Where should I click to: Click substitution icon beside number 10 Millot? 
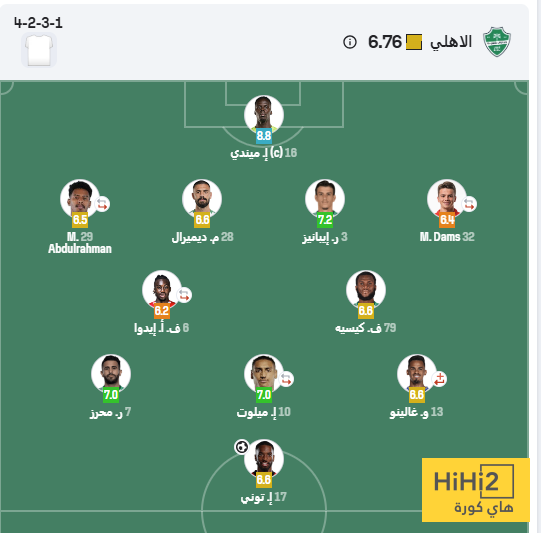(x=286, y=379)
